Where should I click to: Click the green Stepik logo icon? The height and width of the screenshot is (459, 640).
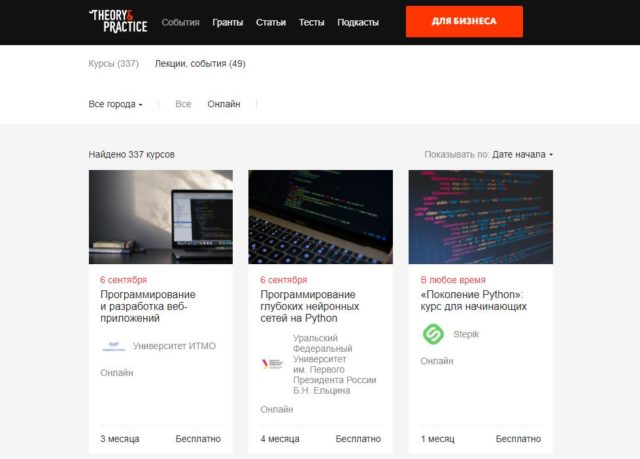point(432,334)
